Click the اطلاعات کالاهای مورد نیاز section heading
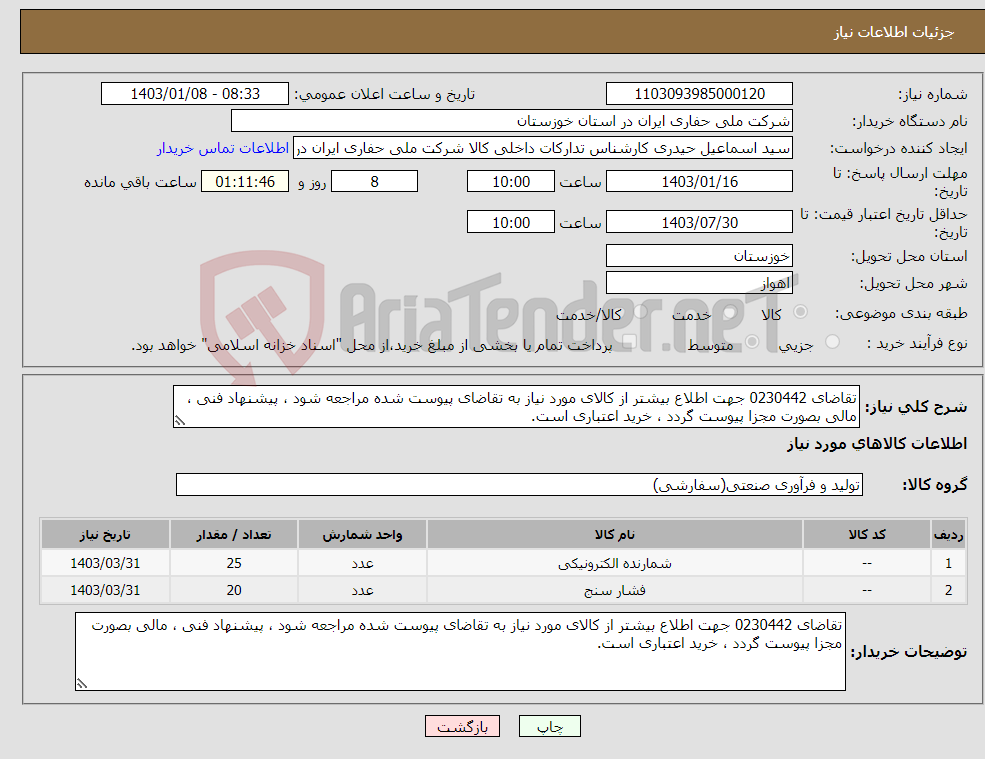Screen dimensions: 985x759 877,444
